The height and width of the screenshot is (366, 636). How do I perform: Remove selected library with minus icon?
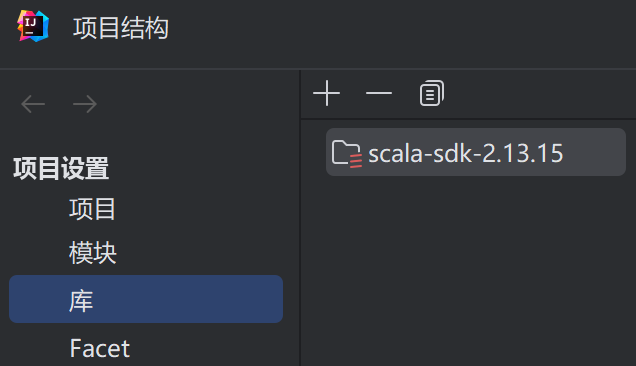(x=379, y=93)
